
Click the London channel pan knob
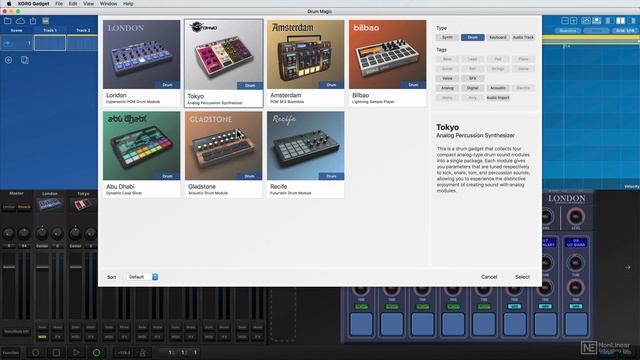coord(42,233)
